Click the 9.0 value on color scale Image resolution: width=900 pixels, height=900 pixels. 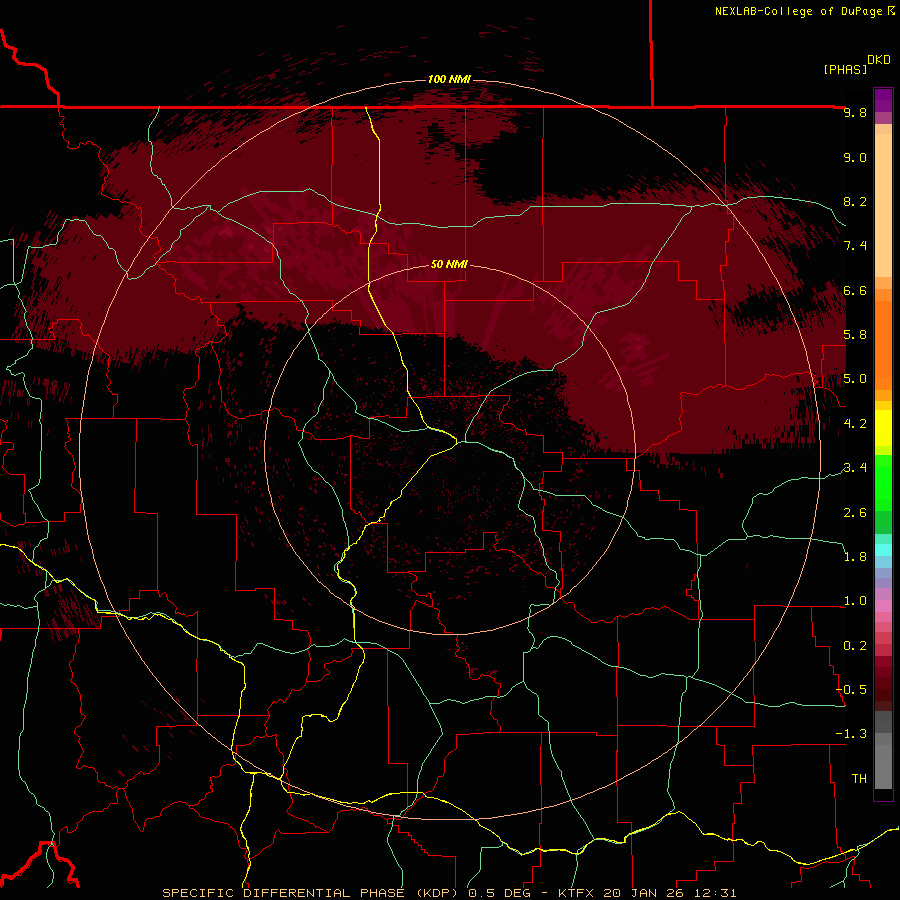click(855, 157)
